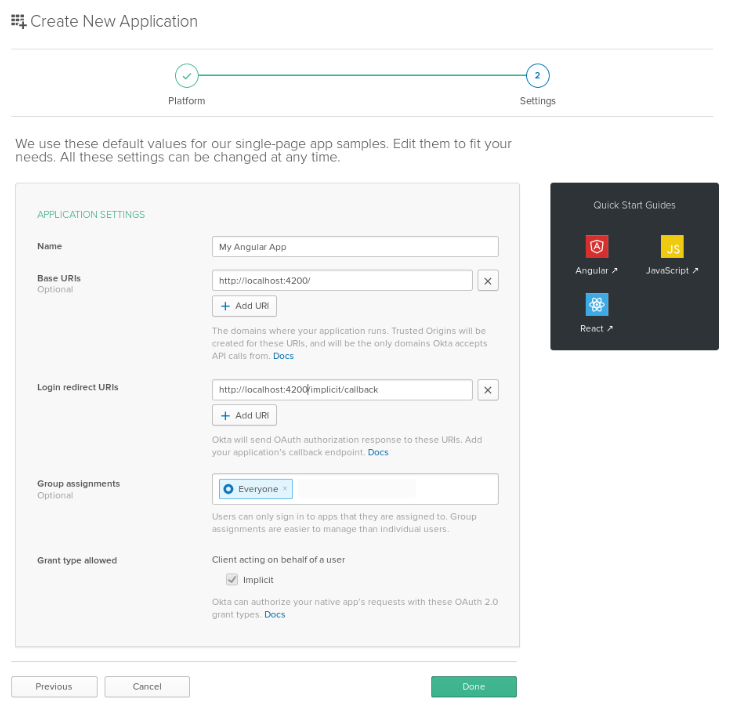Open Docs link under grant types
Viewport: 740px width, 714px height.
(274, 615)
